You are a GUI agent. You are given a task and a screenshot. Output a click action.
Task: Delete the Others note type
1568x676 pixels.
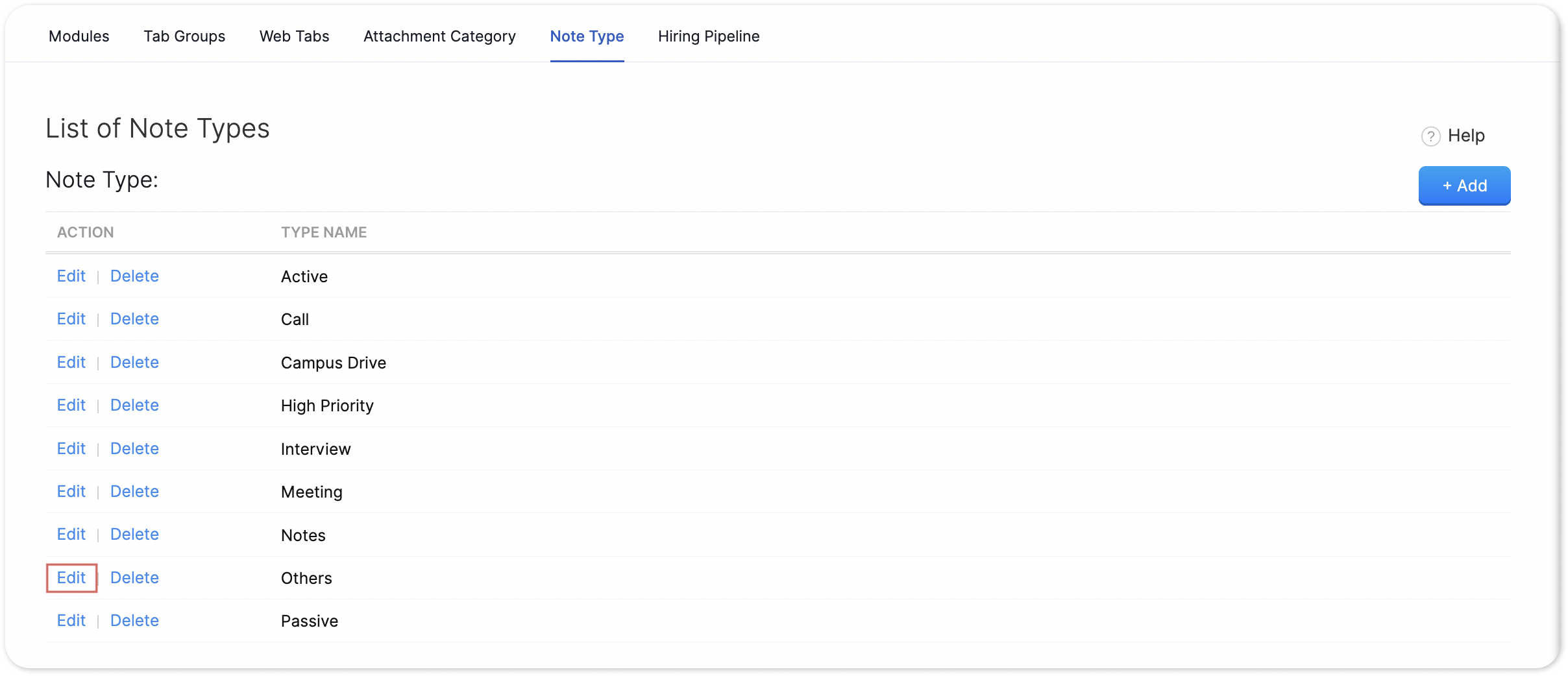134,577
